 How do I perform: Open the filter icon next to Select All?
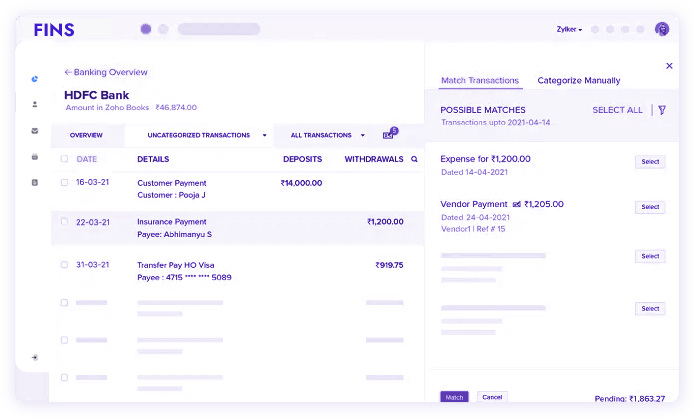(662, 110)
